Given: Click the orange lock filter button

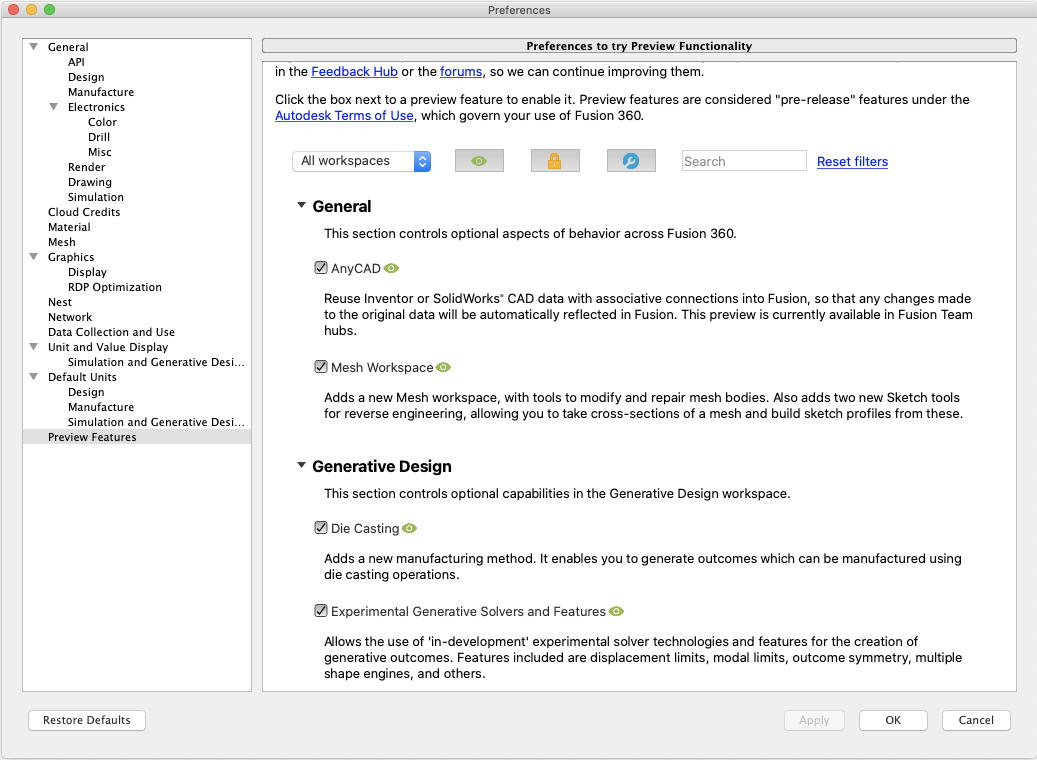Looking at the screenshot, I should point(555,161).
